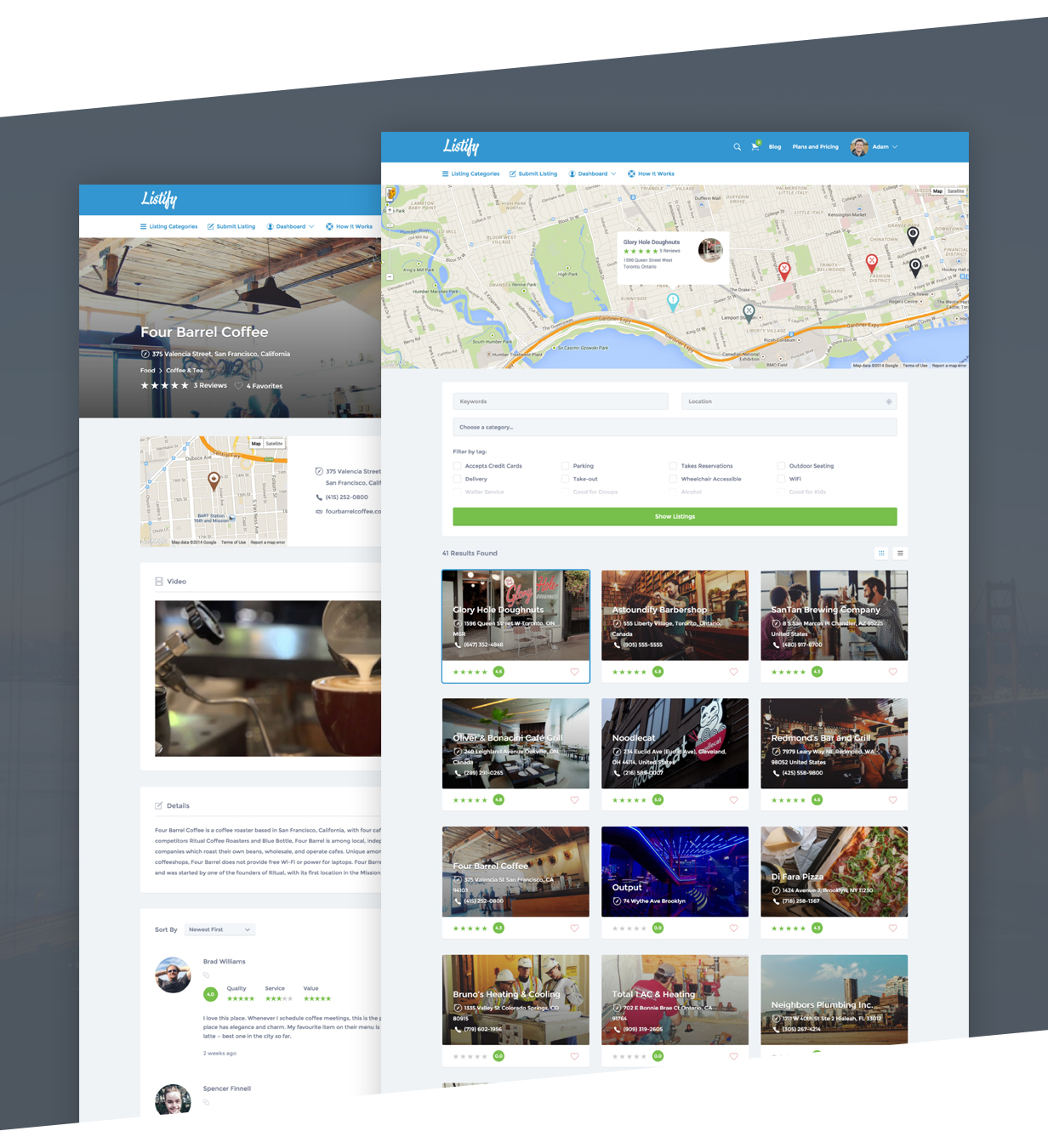Open the Food breadcrumb link
The width and height of the screenshot is (1048, 1148).
(148, 371)
